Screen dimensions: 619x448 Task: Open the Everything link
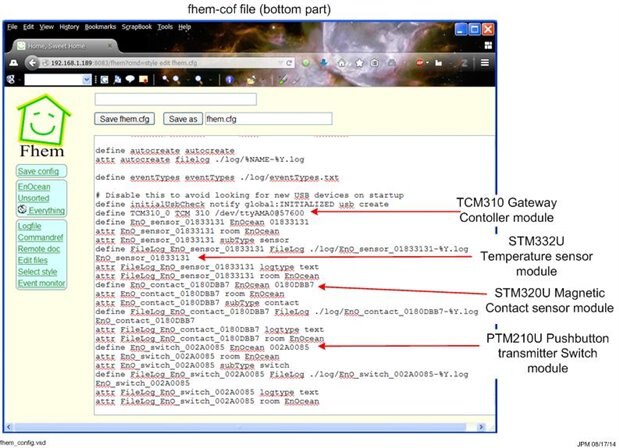pos(47,210)
